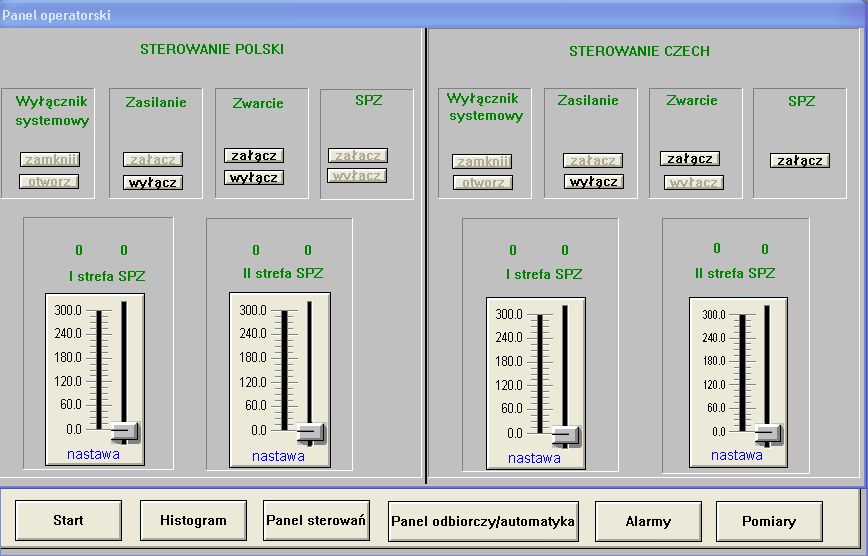
Task: Click wyłącz in Czech Zasilanie group
Action: [594, 182]
